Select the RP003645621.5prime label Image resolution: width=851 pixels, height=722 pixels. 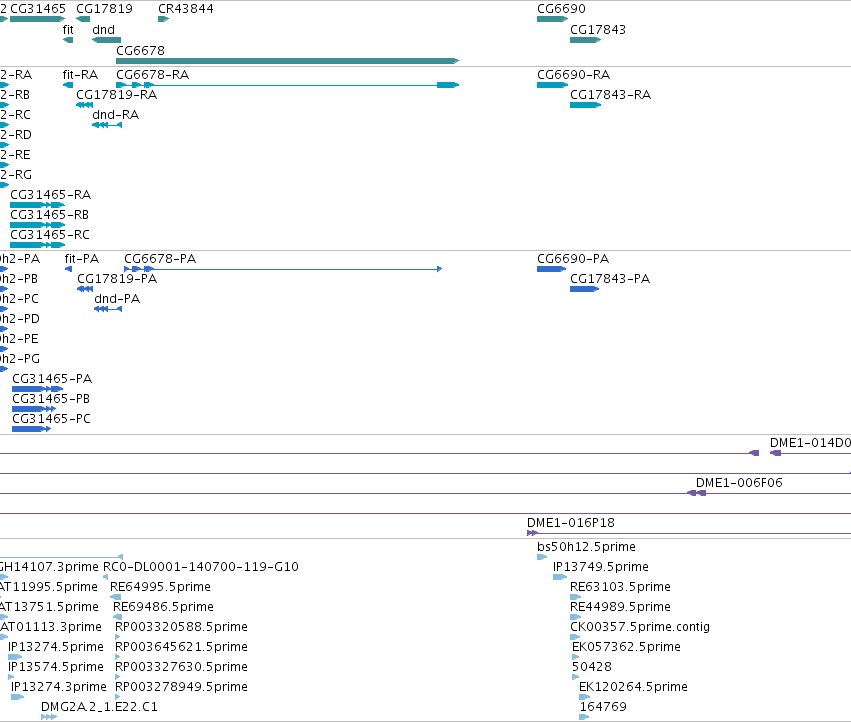[x=181, y=647]
